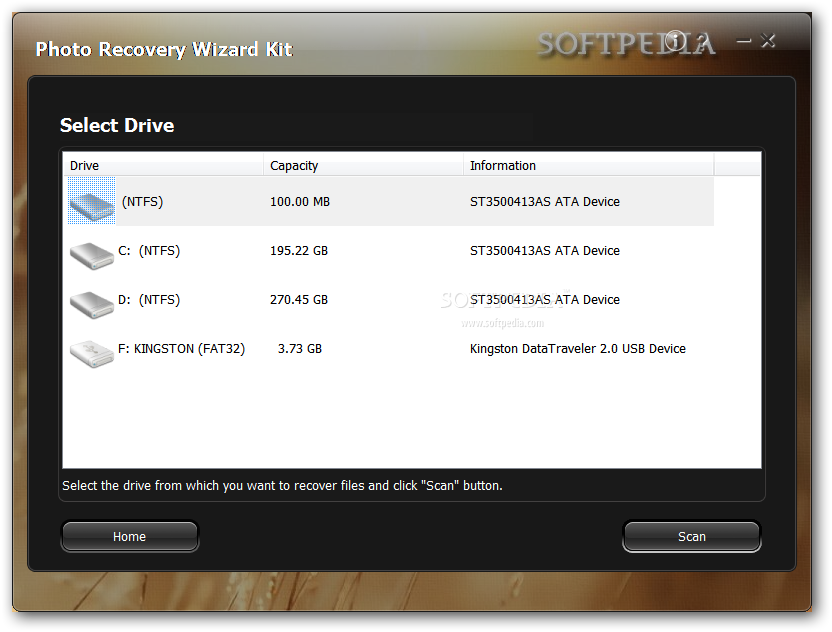Open the info (i) icon in title bar
This screenshot has width=832, height=632.
click(675, 40)
